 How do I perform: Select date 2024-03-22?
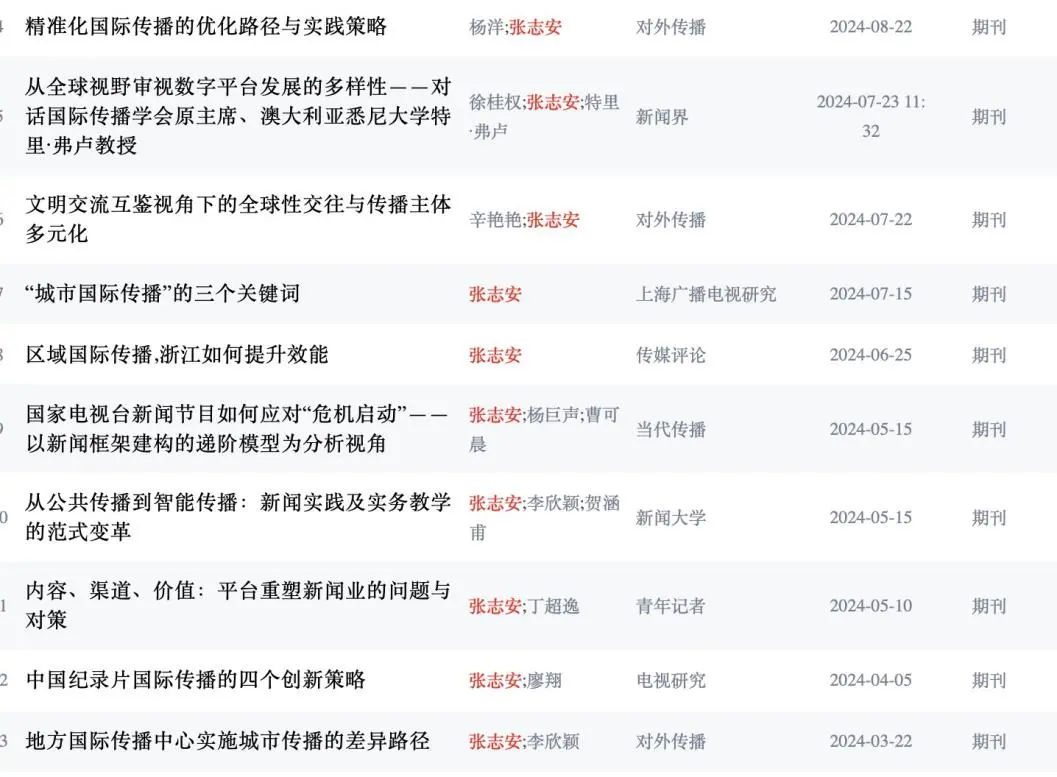pyautogui.click(x=871, y=741)
